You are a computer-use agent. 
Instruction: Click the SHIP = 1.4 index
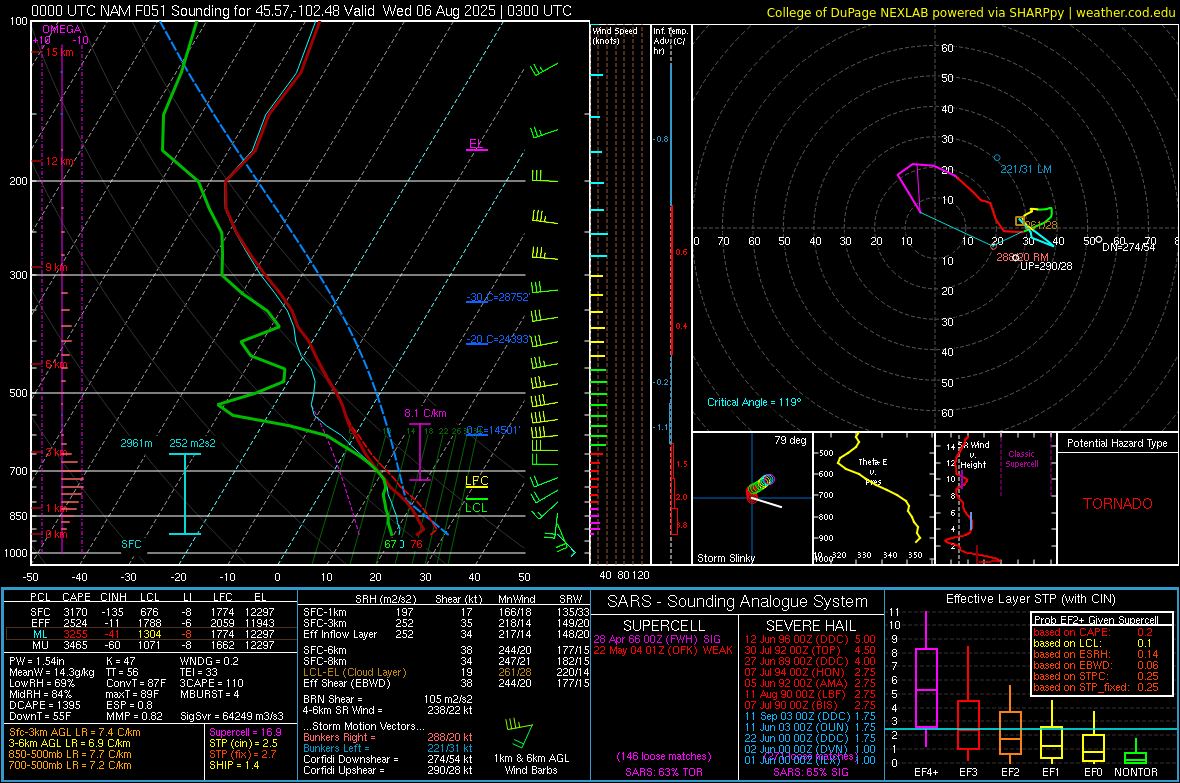coord(234,765)
